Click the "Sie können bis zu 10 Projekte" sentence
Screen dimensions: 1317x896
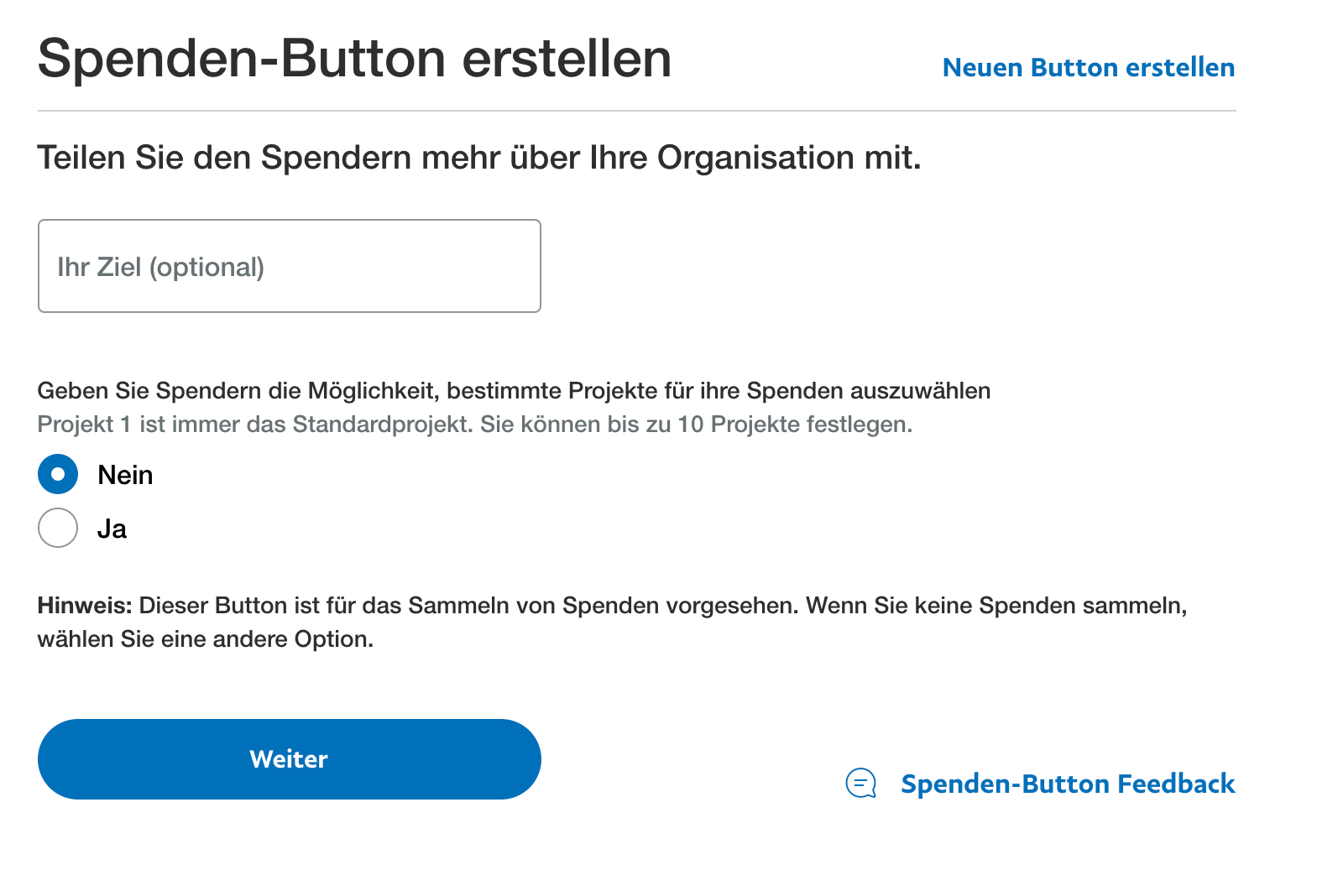(x=696, y=425)
